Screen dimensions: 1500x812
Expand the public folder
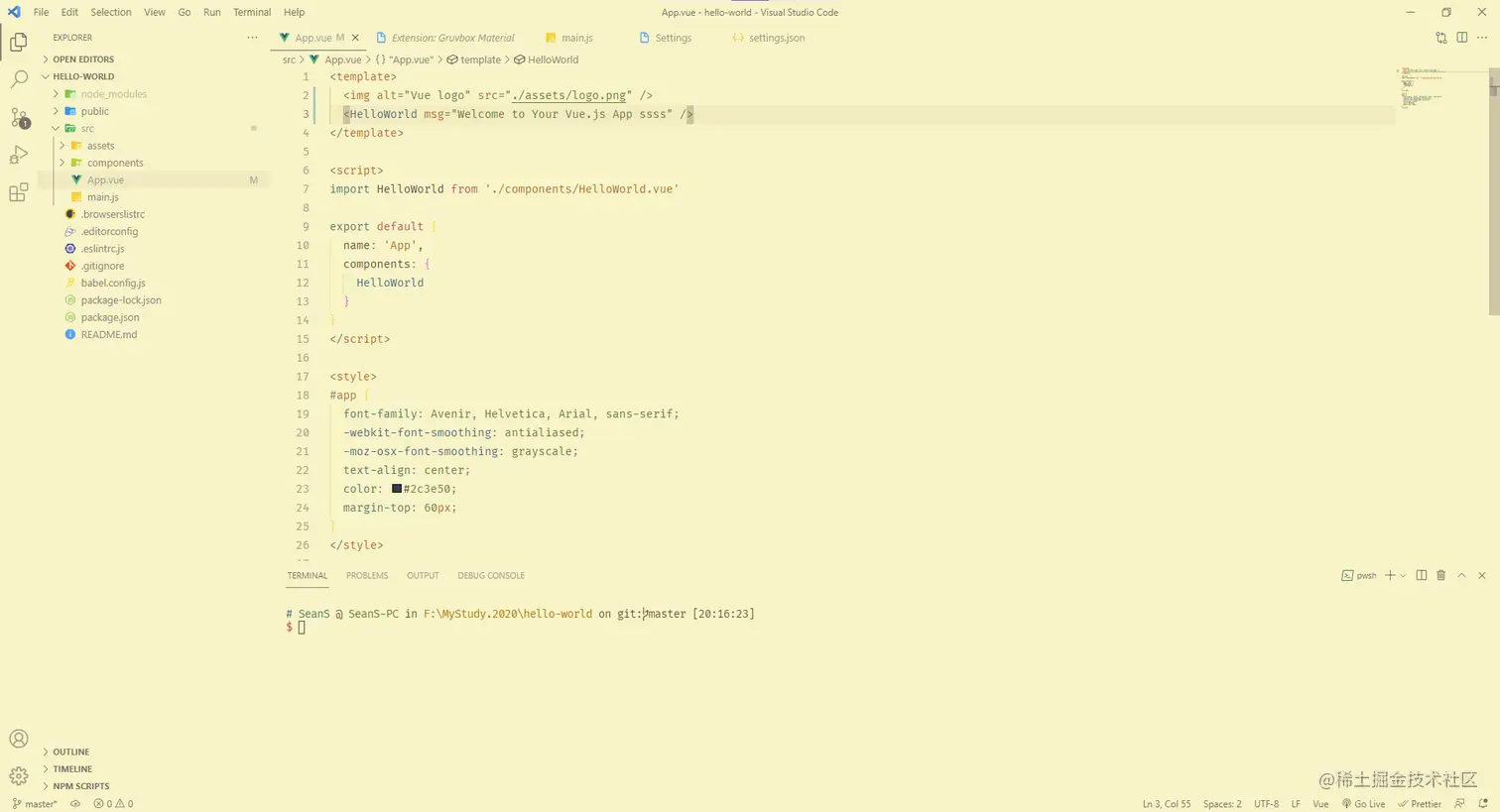point(94,111)
